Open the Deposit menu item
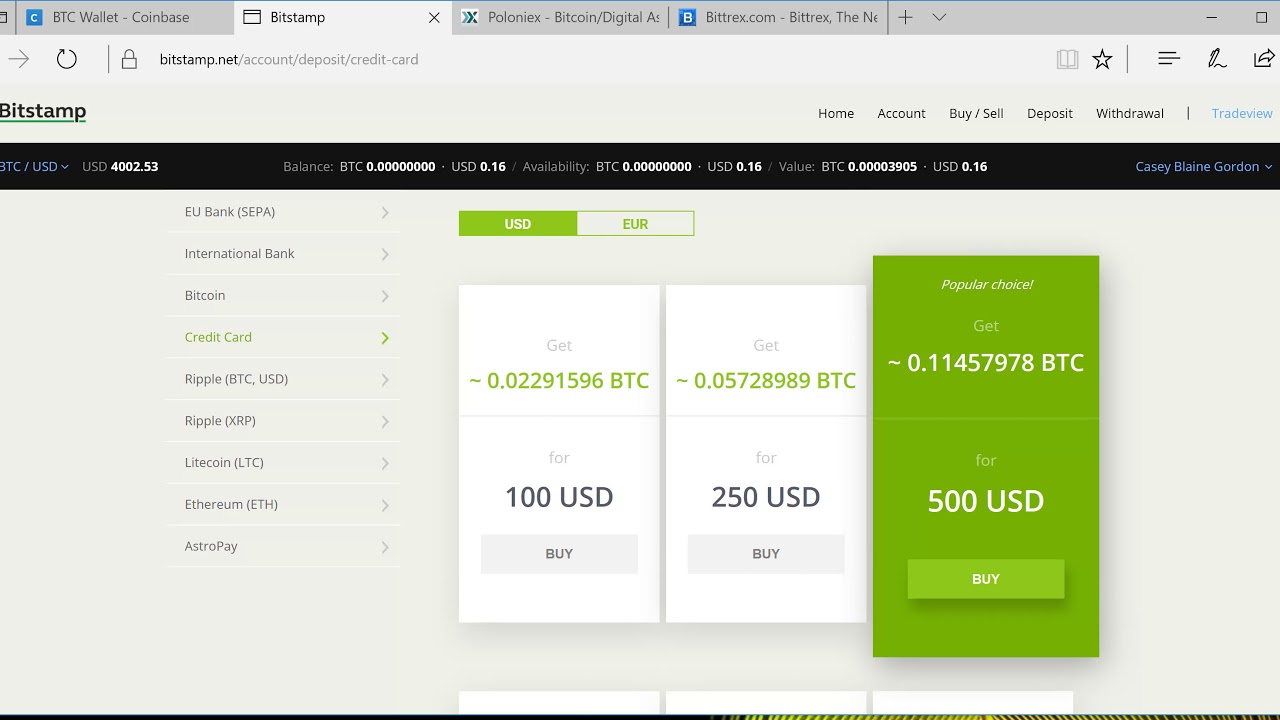Screen dimensions: 1280x720 coord(1049,113)
